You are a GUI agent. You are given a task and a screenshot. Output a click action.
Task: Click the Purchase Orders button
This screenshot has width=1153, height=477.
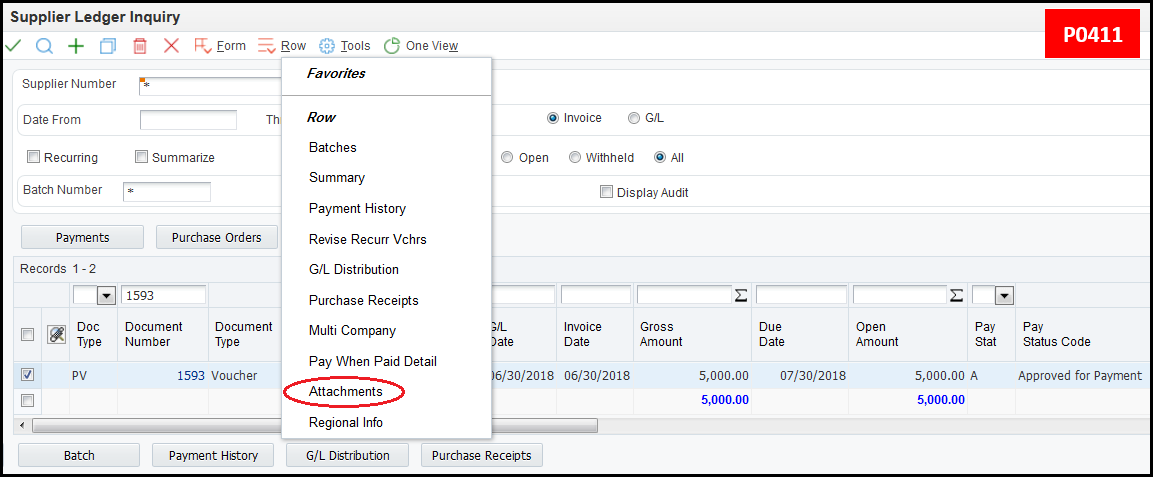[x=217, y=237]
